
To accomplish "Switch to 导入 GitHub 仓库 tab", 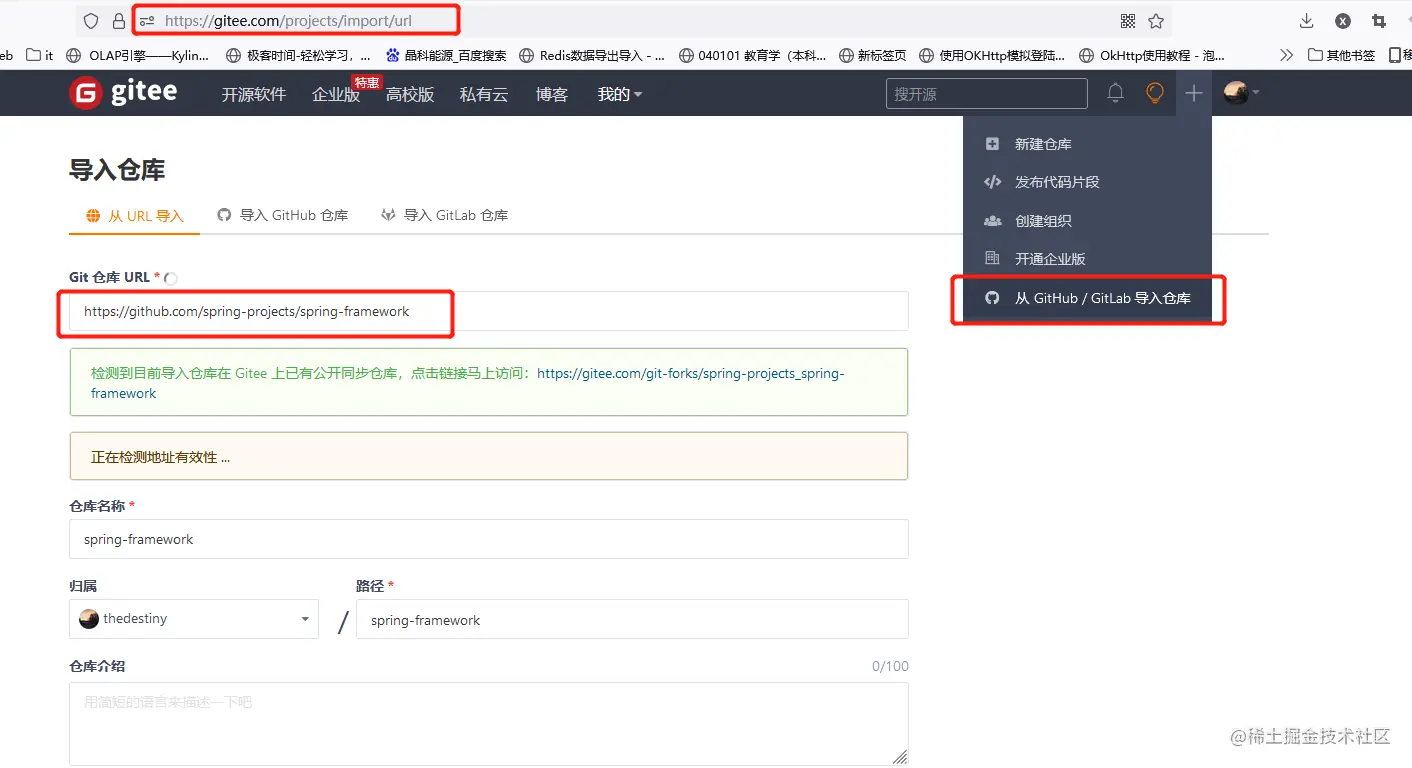I will coord(283,215).
